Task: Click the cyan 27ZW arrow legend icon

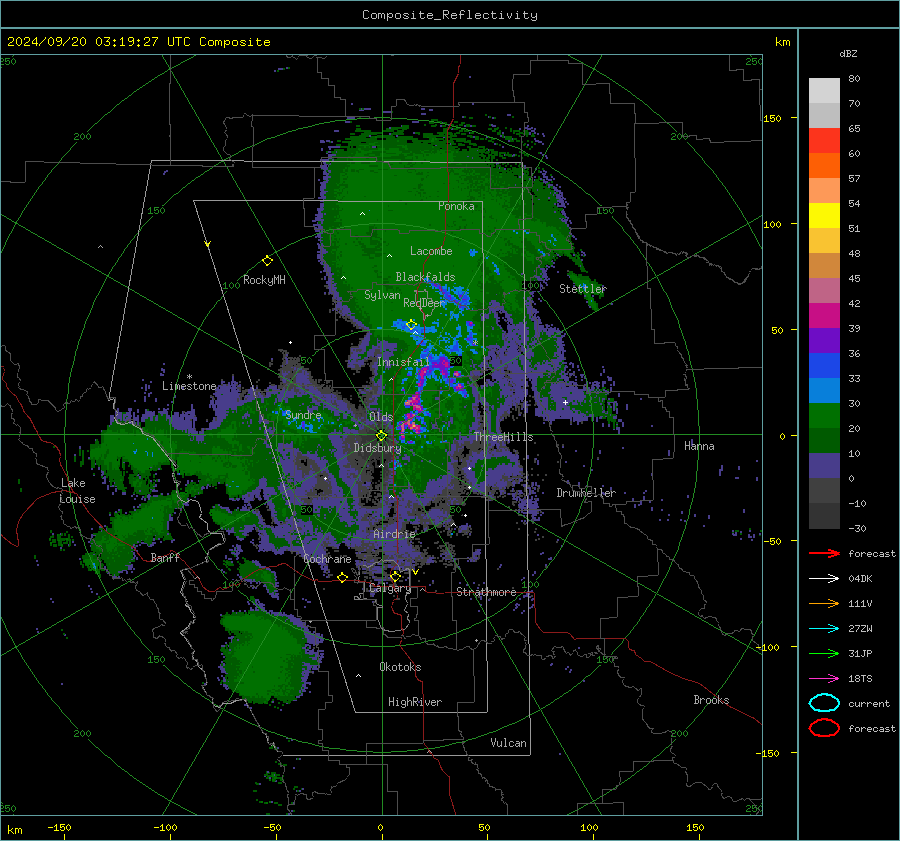Action: click(825, 629)
